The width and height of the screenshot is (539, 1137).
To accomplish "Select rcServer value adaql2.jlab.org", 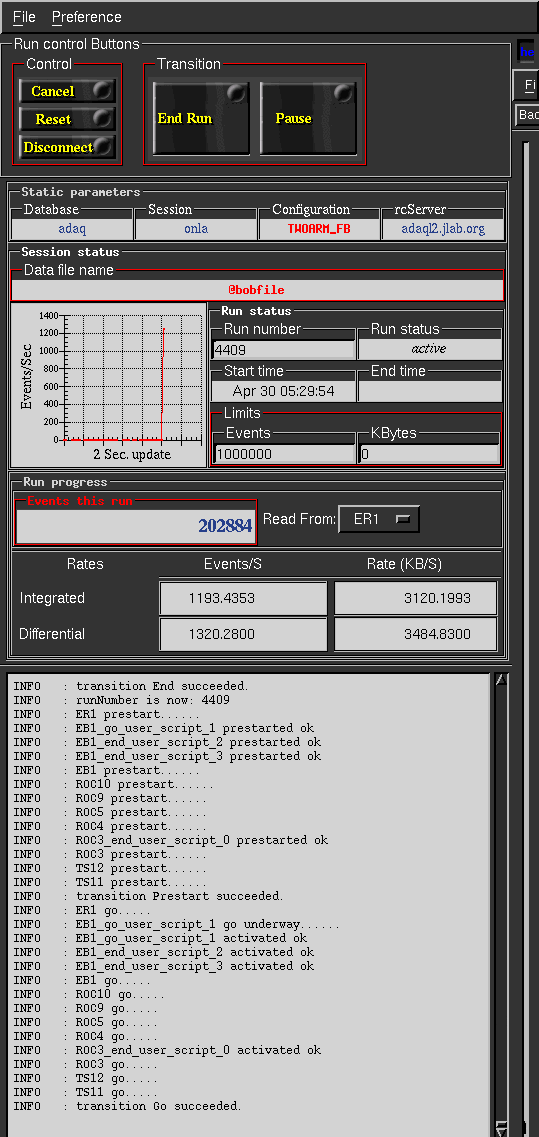I will coord(443,228).
